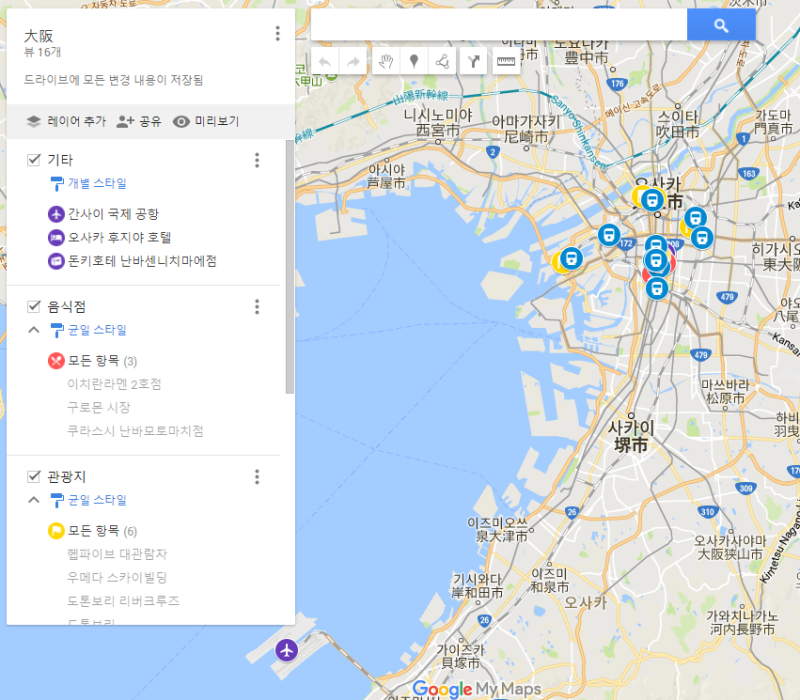Image resolution: width=800 pixels, height=700 pixels.
Task: Click the paint roller icon under 기타
Action: [x=57, y=184]
